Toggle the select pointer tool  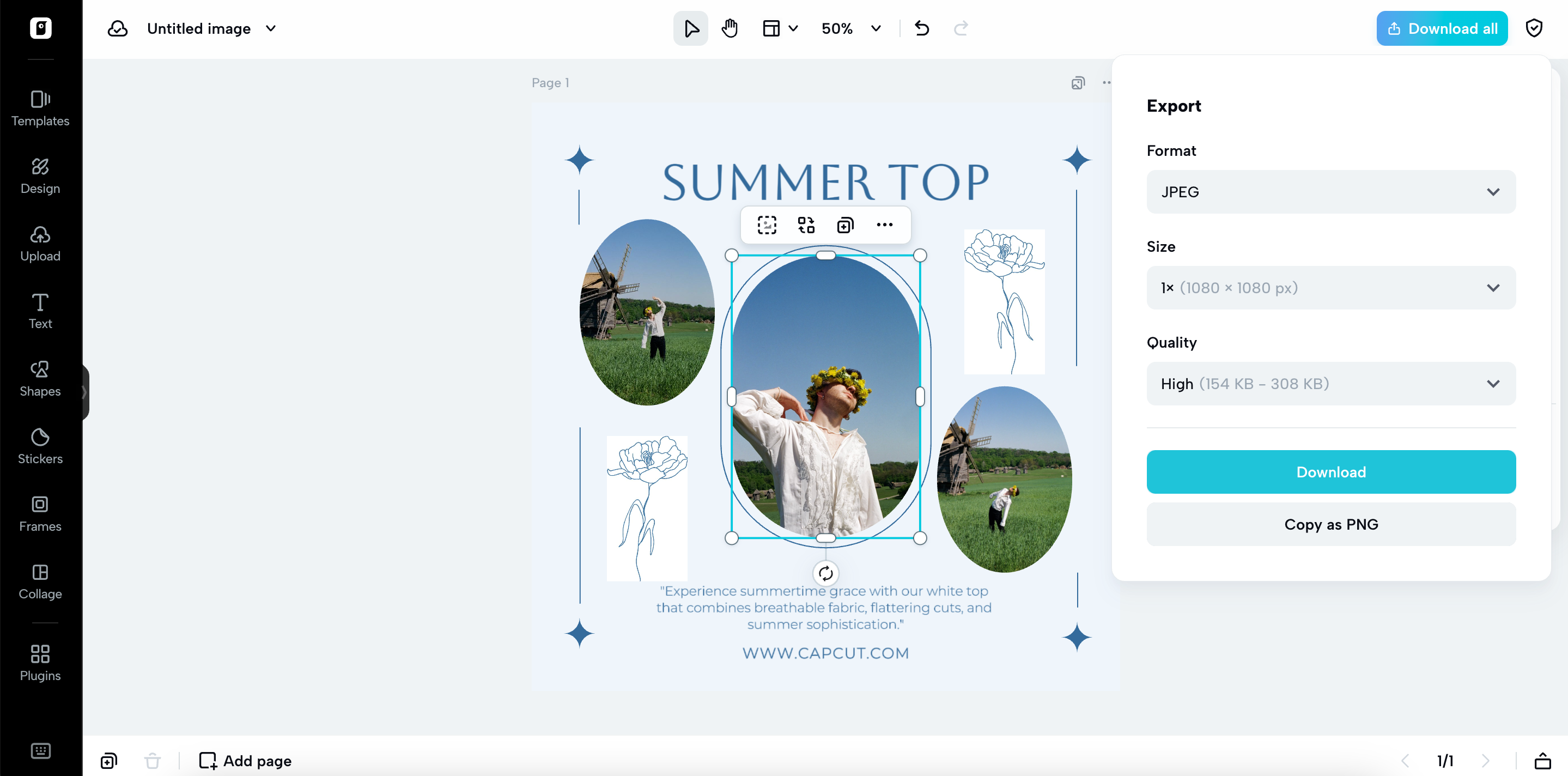pos(690,28)
